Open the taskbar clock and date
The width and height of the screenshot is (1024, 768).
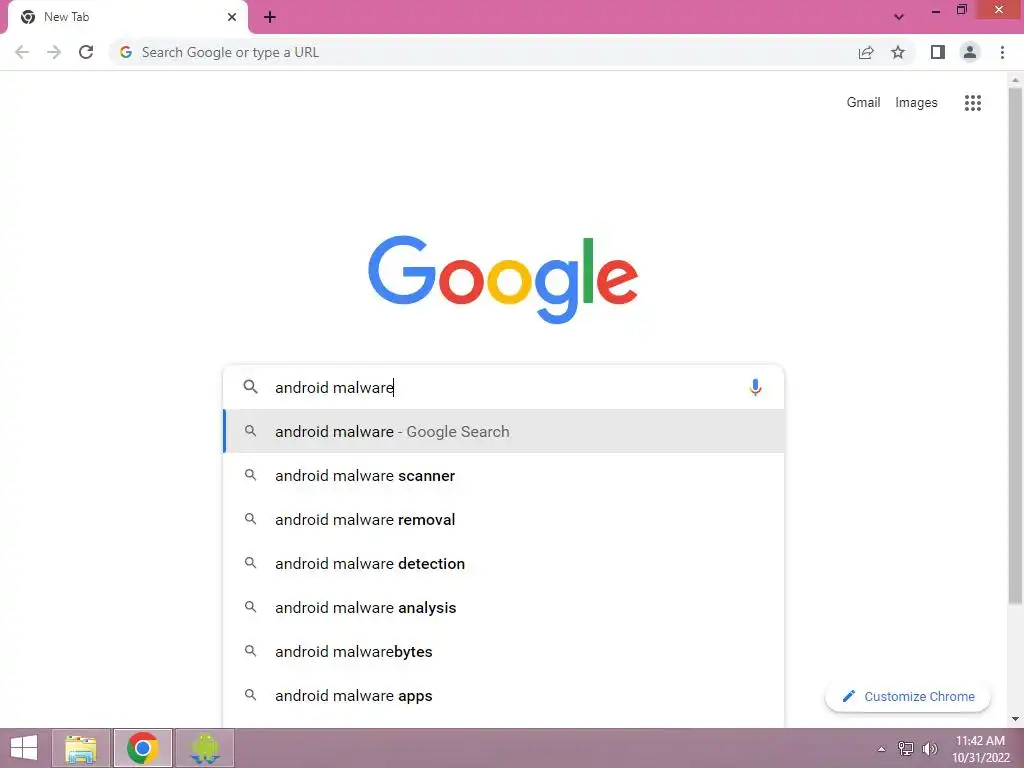coord(980,749)
